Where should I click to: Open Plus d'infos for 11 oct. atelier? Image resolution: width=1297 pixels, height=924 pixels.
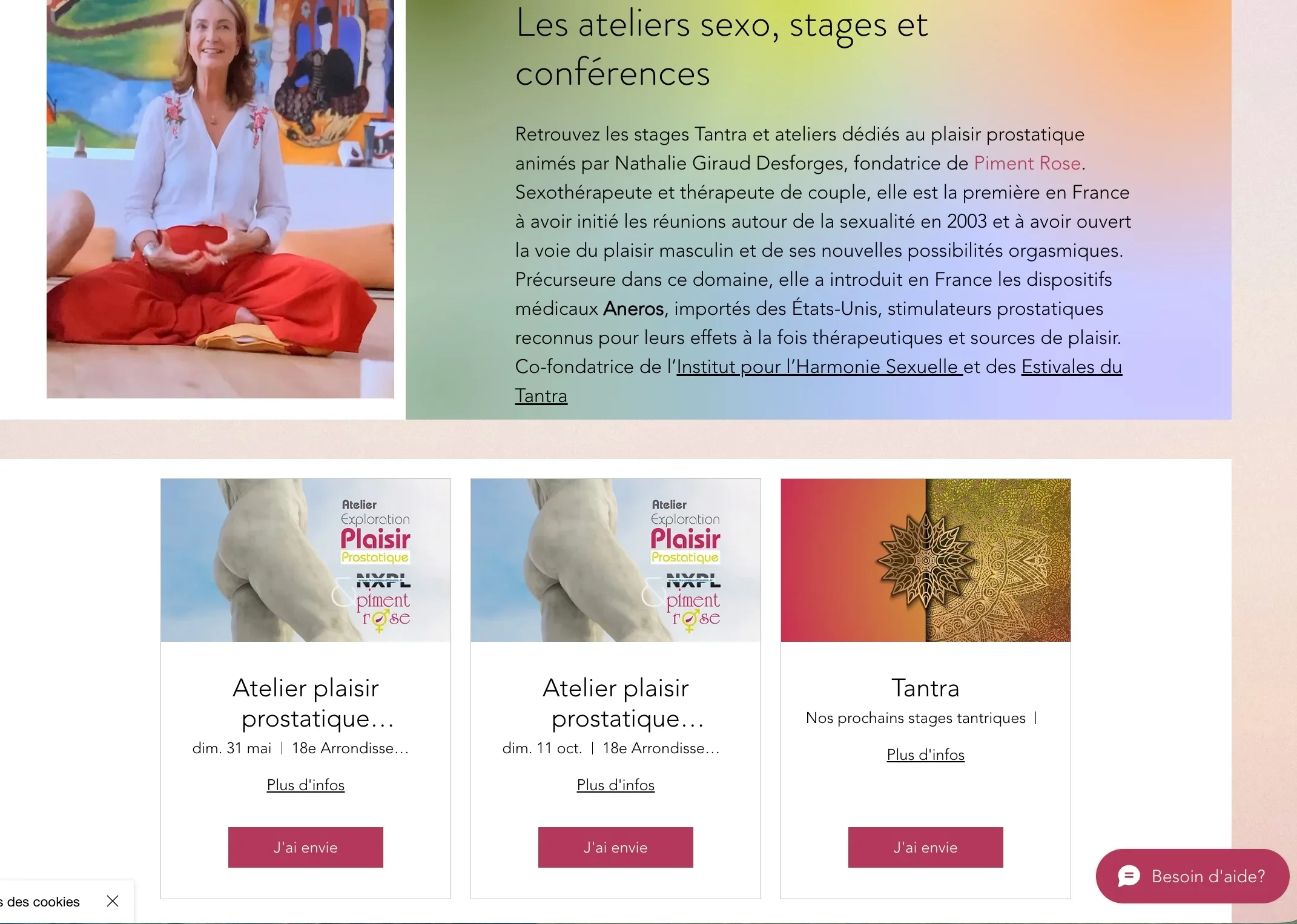point(616,785)
